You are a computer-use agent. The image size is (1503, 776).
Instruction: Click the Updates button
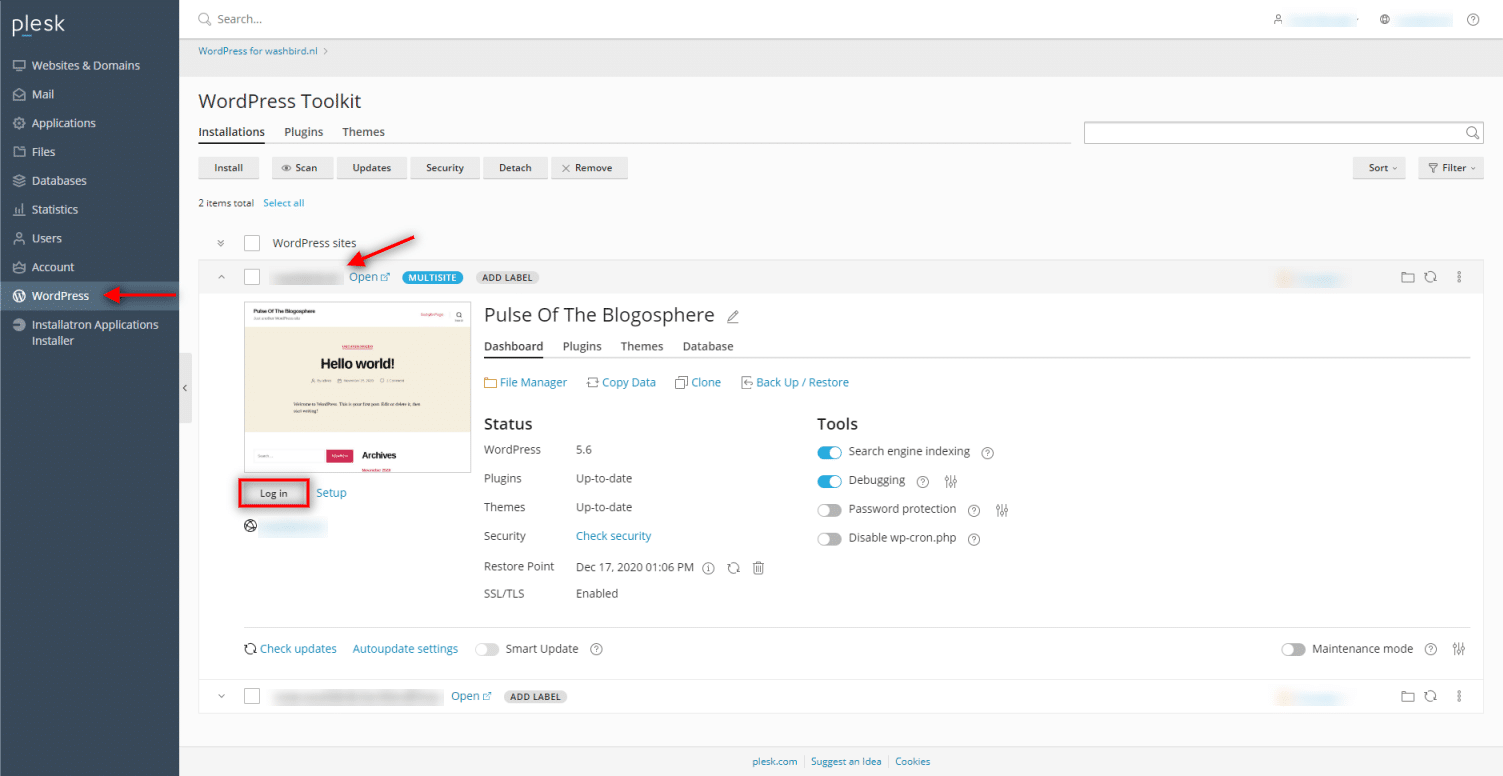pos(371,168)
